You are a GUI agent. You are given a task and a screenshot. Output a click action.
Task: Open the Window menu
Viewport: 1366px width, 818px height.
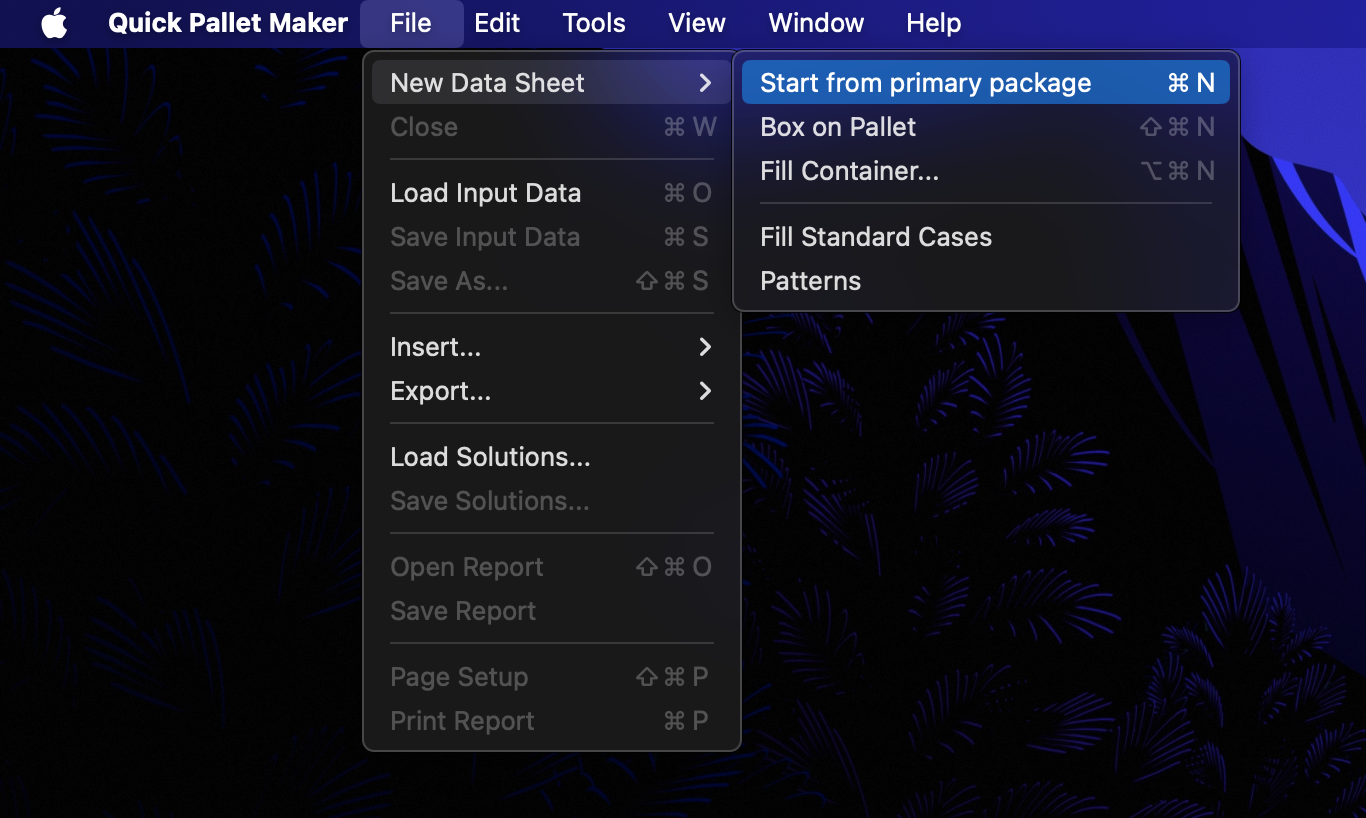816,23
